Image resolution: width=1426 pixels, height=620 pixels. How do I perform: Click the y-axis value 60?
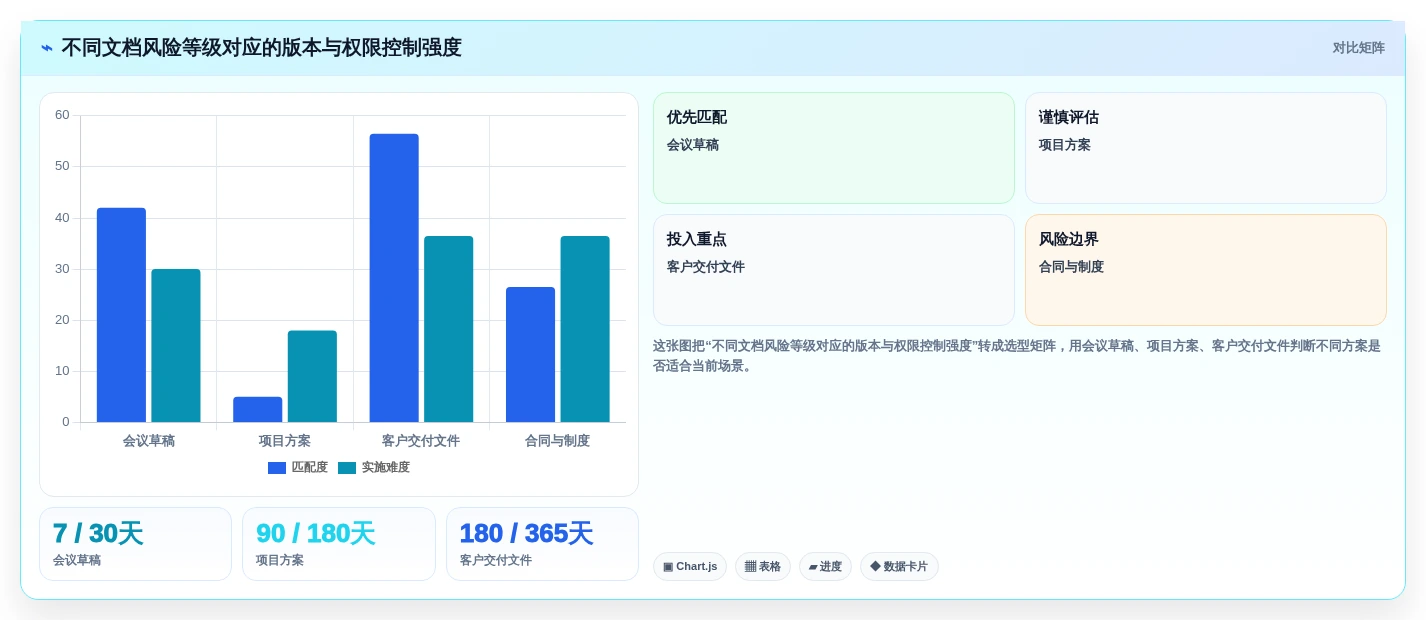[62, 115]
